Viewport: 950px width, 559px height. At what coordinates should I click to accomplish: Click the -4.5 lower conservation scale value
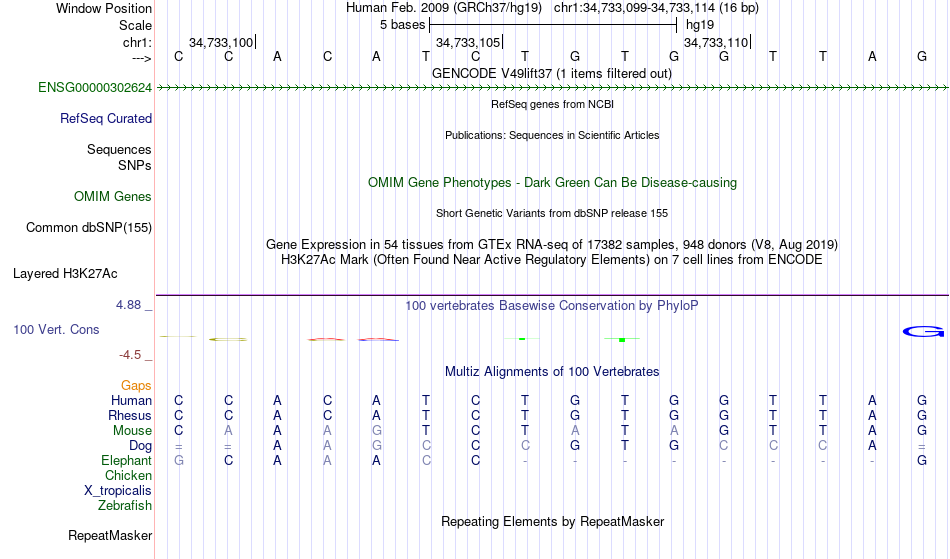pyautogui.click(x=130, y=355)
